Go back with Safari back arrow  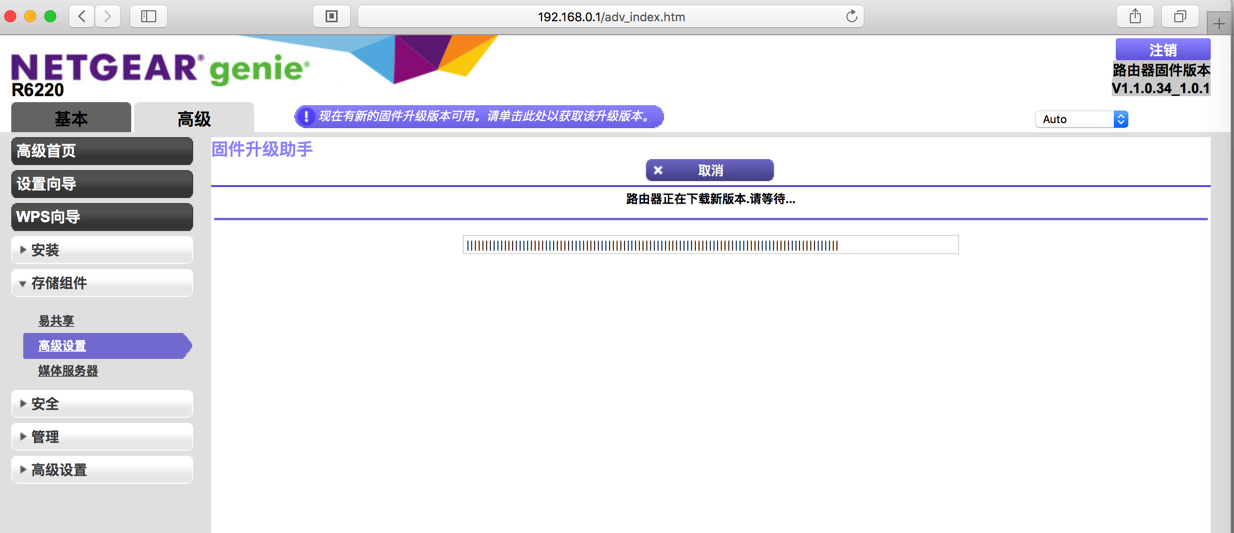click(82, 16)
